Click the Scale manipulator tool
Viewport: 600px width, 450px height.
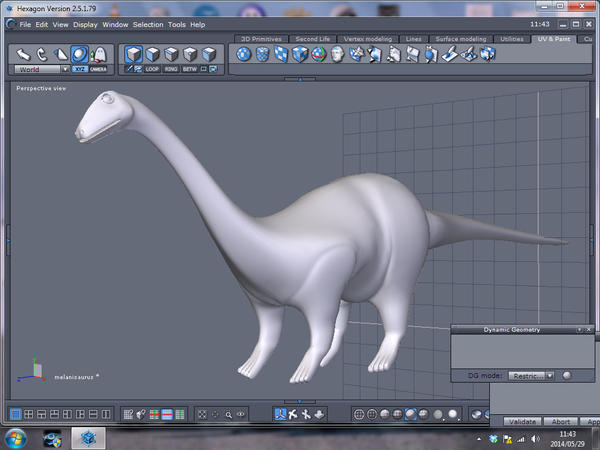click(x=60, y=54)
